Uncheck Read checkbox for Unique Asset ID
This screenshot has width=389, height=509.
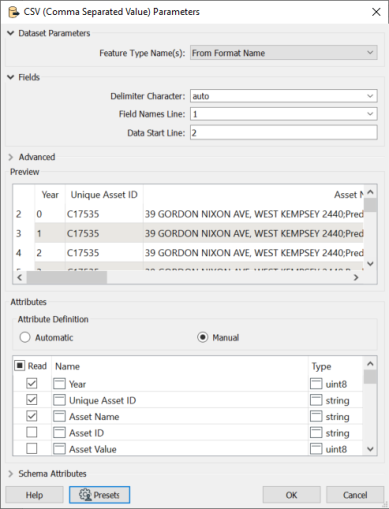(32, 400)
